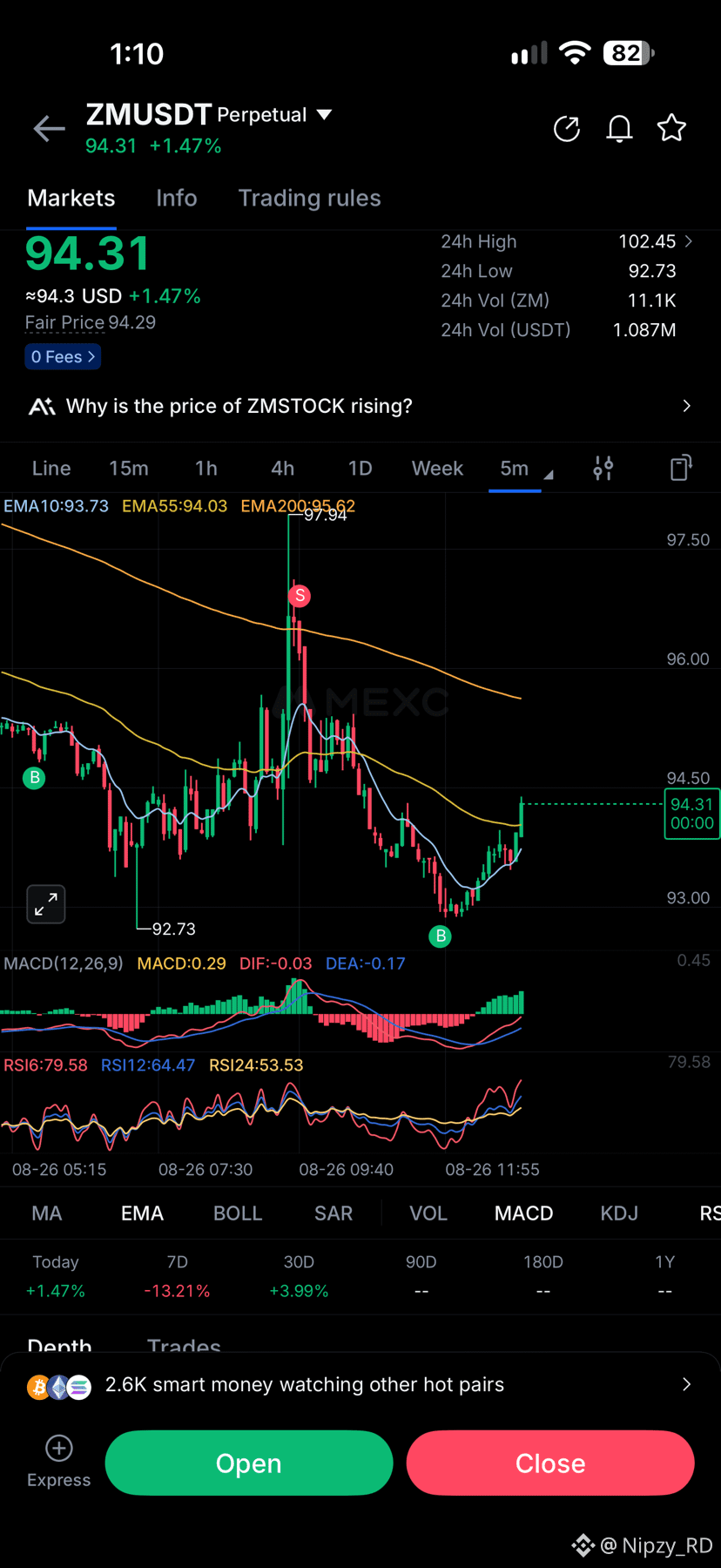Tap the AI insights icon beside ZMSTOCK question
The image size is (721, 1568).
click(42, 407)
